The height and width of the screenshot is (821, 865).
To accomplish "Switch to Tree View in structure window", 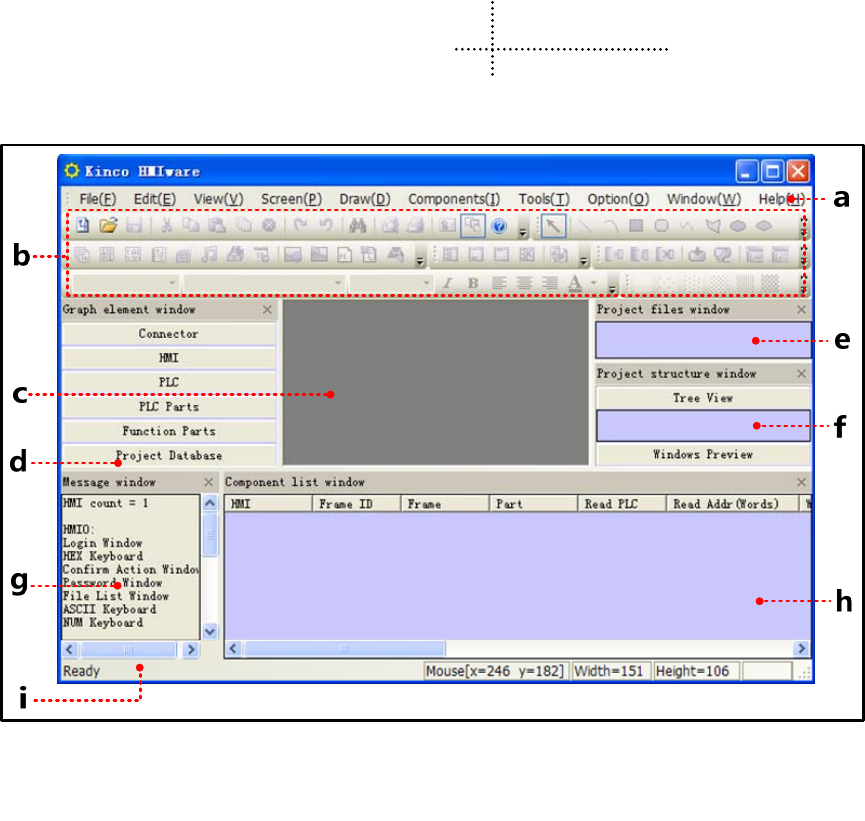I will coord(703,398).
